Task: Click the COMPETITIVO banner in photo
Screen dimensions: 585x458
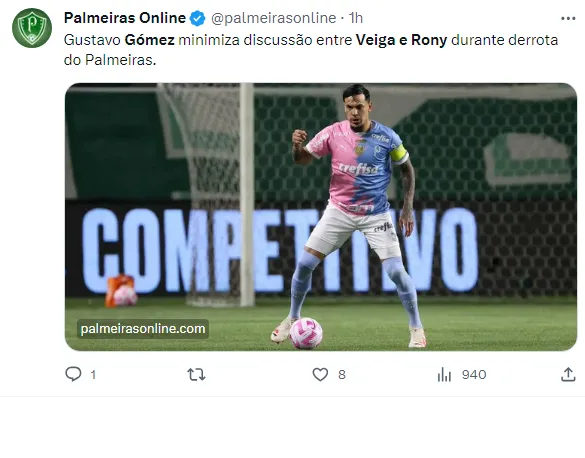Action: click(280, 250)
